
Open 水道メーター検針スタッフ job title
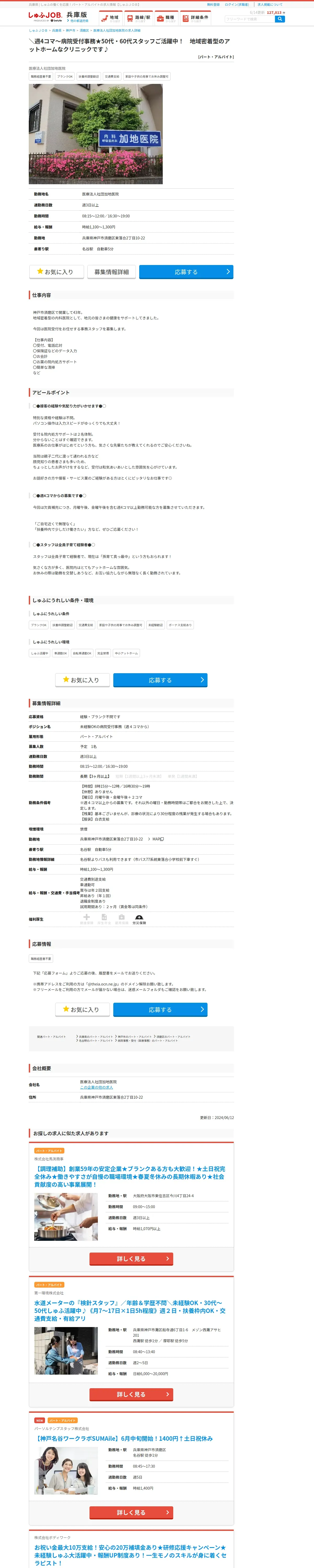point(130,1311)
